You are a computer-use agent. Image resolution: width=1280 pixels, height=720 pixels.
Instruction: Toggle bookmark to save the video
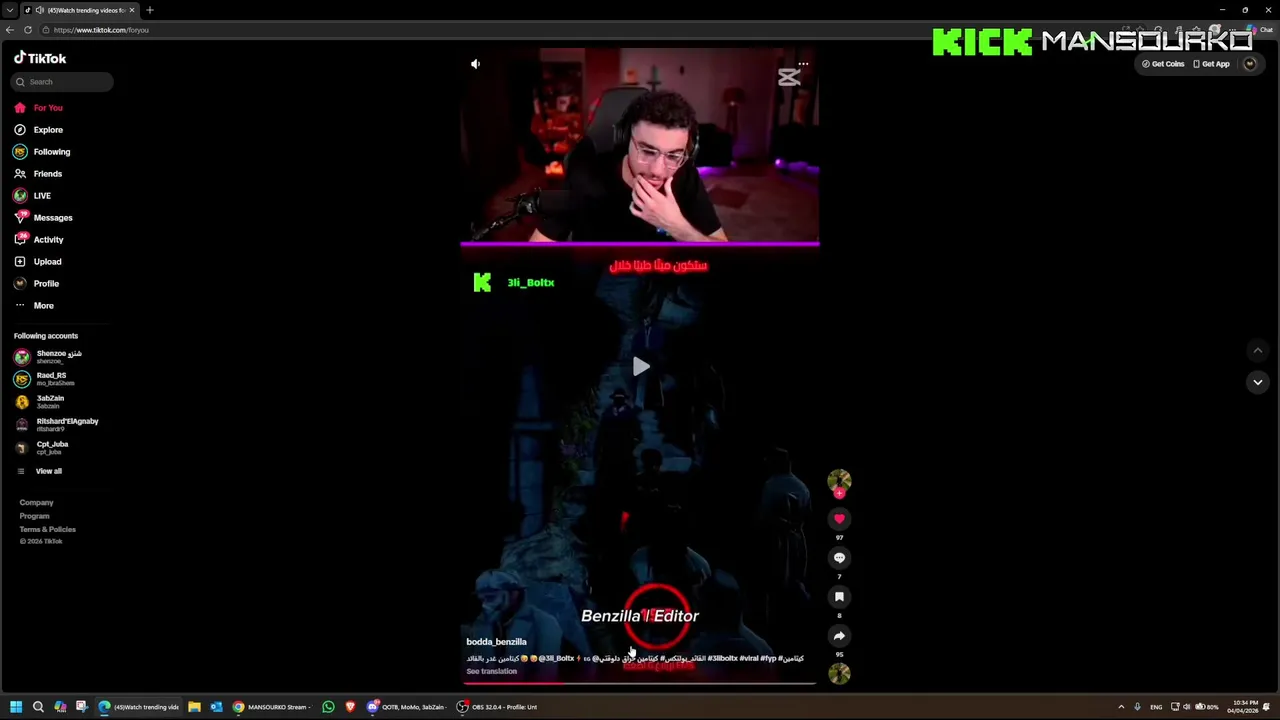point(839,597)
